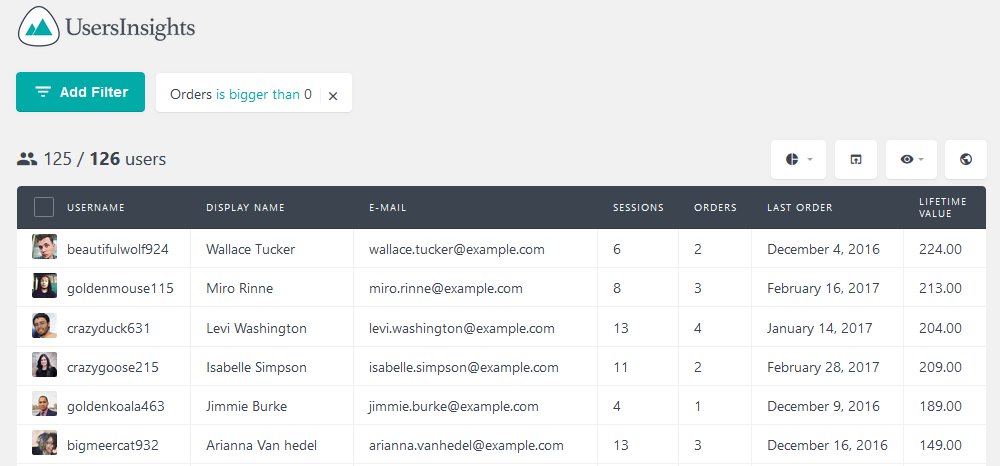Click the display name Levi Washington
The width and height of the screenshot is (1000, 466).
tap(256, 328)
